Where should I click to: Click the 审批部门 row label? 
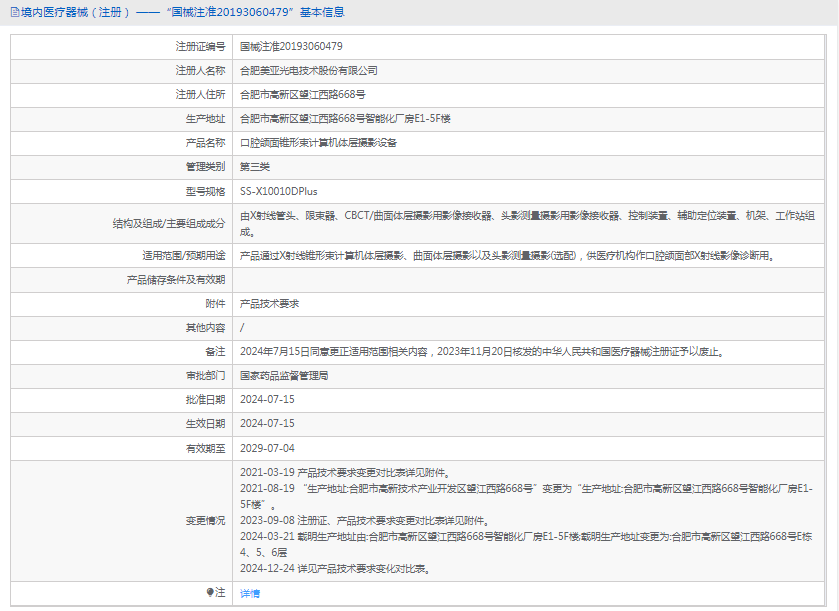[x=205, y=376]
